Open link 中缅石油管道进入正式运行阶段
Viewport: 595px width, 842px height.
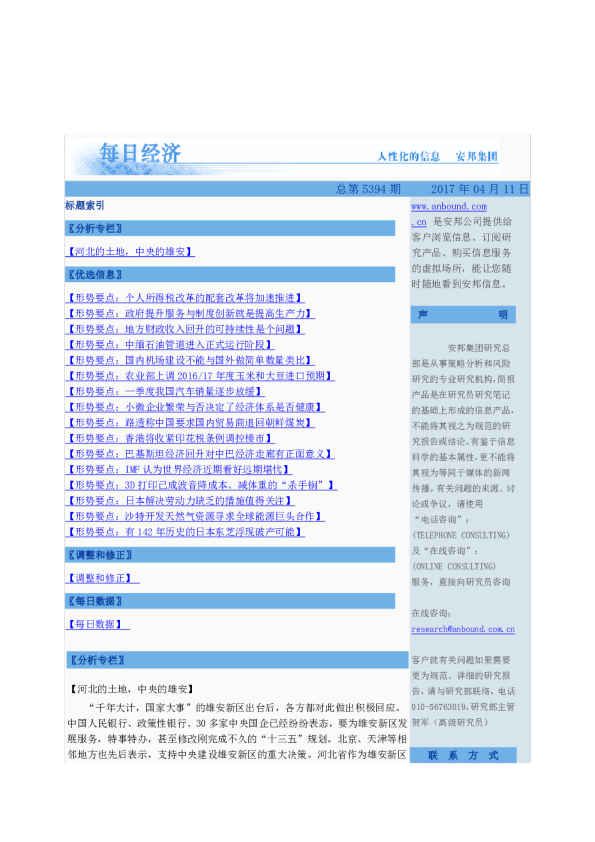[170, 344]
